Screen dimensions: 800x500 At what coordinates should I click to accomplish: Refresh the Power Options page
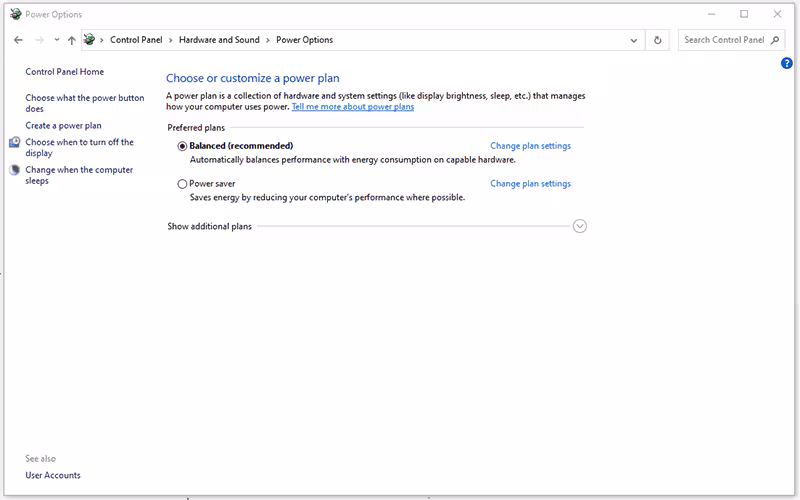[658, 40]
